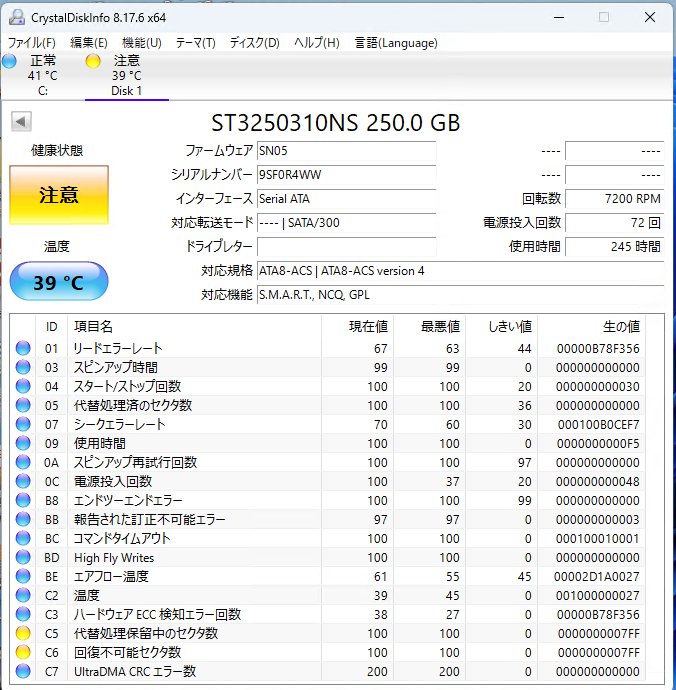Screen dimensions: 676x690
Task: Click the status dot for row B8 エンドツーエンドエラー
Action: [23, 500]
